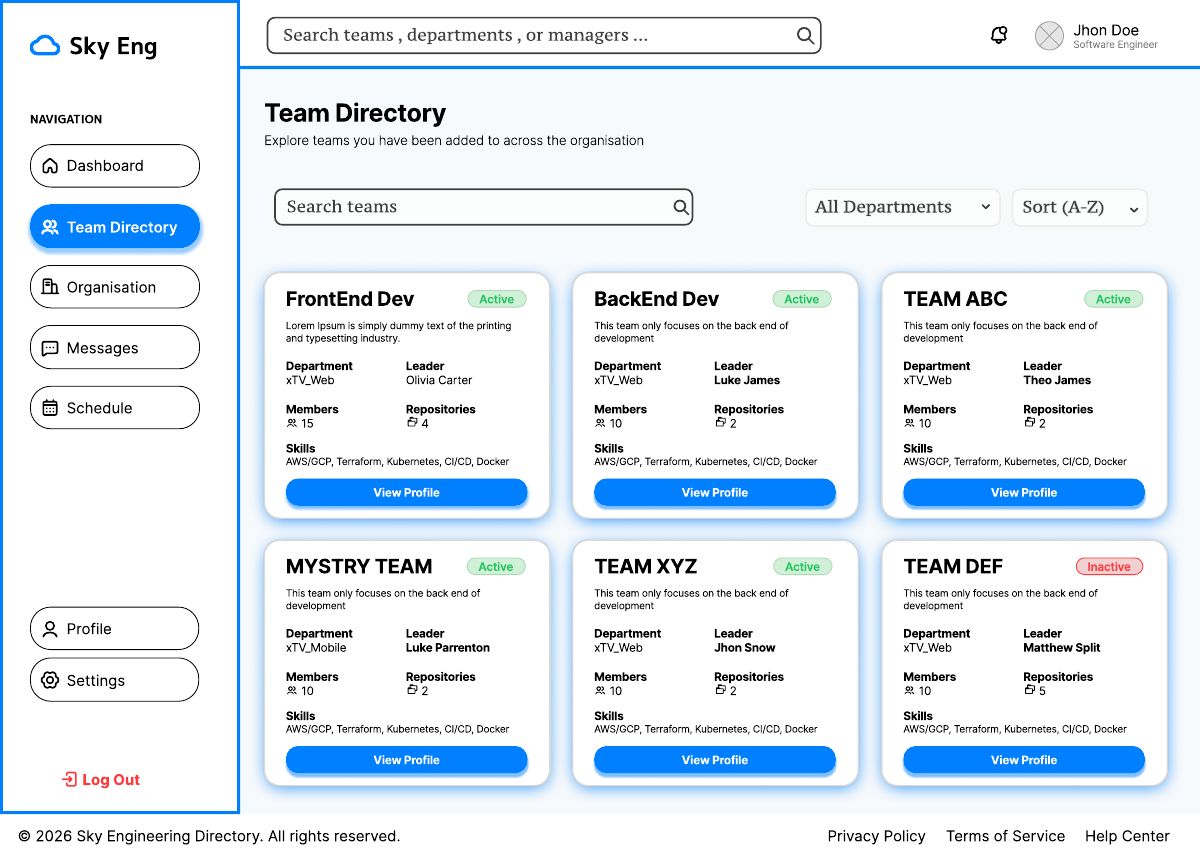
Task: Click the xTV_Mobile department text
Action: (316, 648)
